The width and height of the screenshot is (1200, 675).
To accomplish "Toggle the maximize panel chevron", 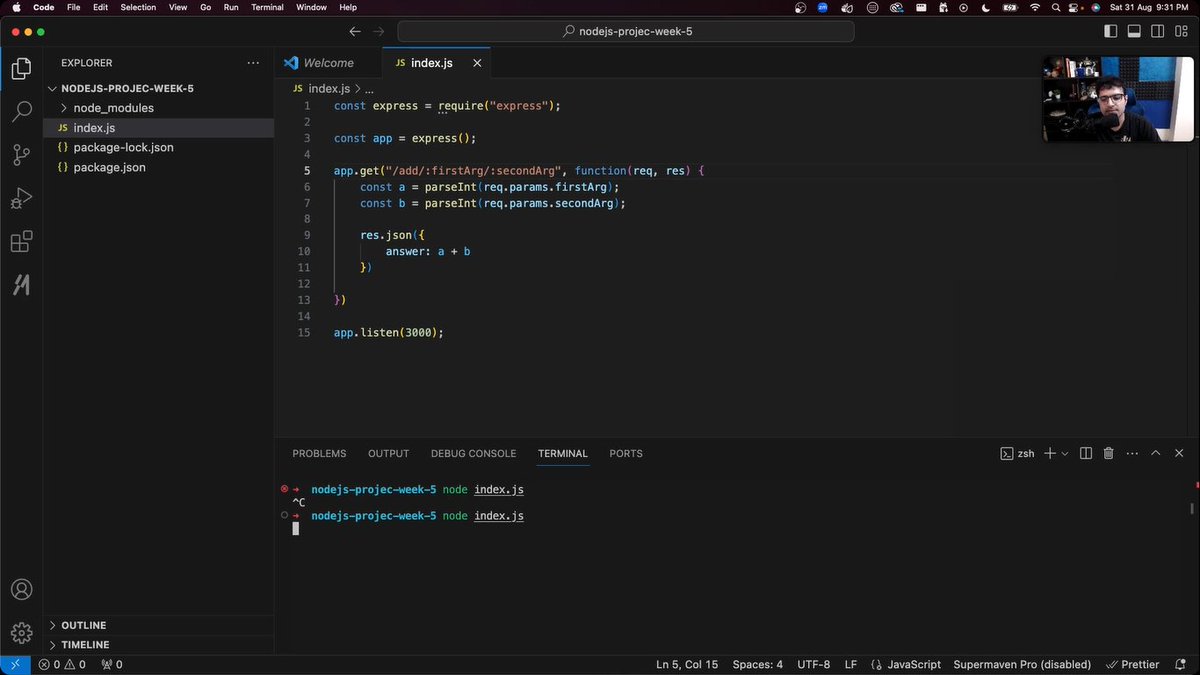I will [x=1156, y=453].
